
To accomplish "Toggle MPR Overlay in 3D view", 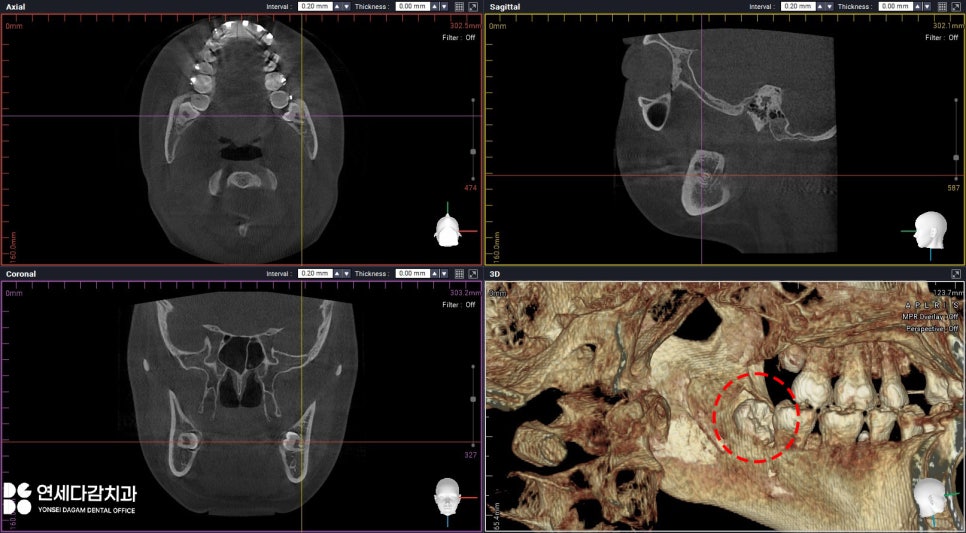I will pos(930,316).
